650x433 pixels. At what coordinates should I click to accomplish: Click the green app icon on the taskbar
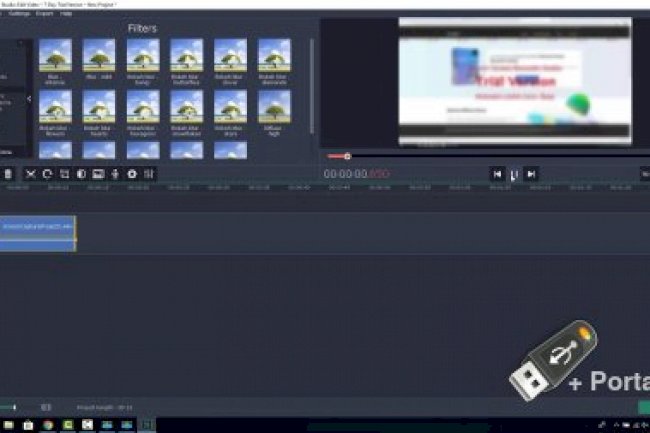point(68,425)
